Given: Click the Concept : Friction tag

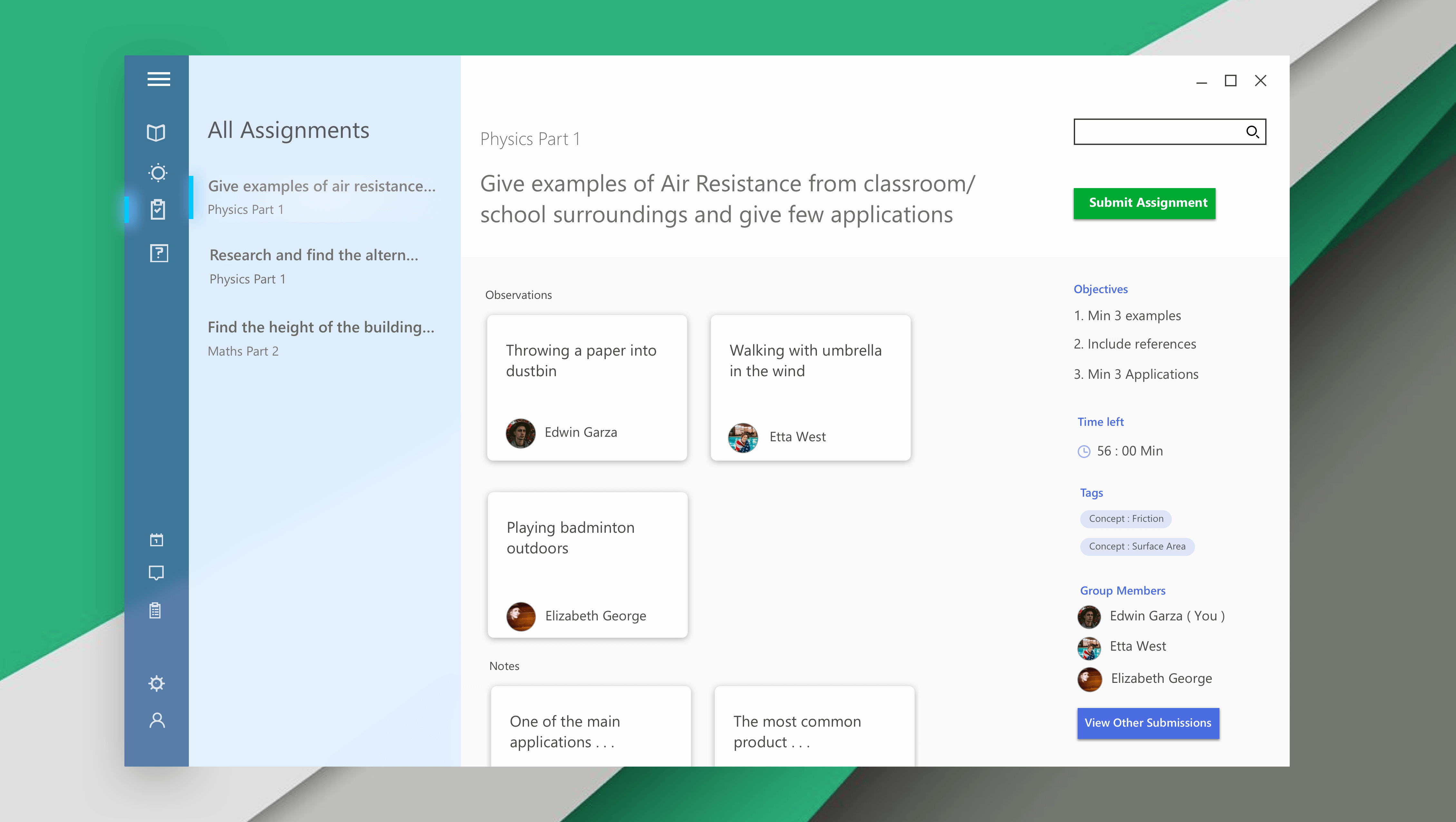Looking at the screenshot, I should click(1125, 519).
